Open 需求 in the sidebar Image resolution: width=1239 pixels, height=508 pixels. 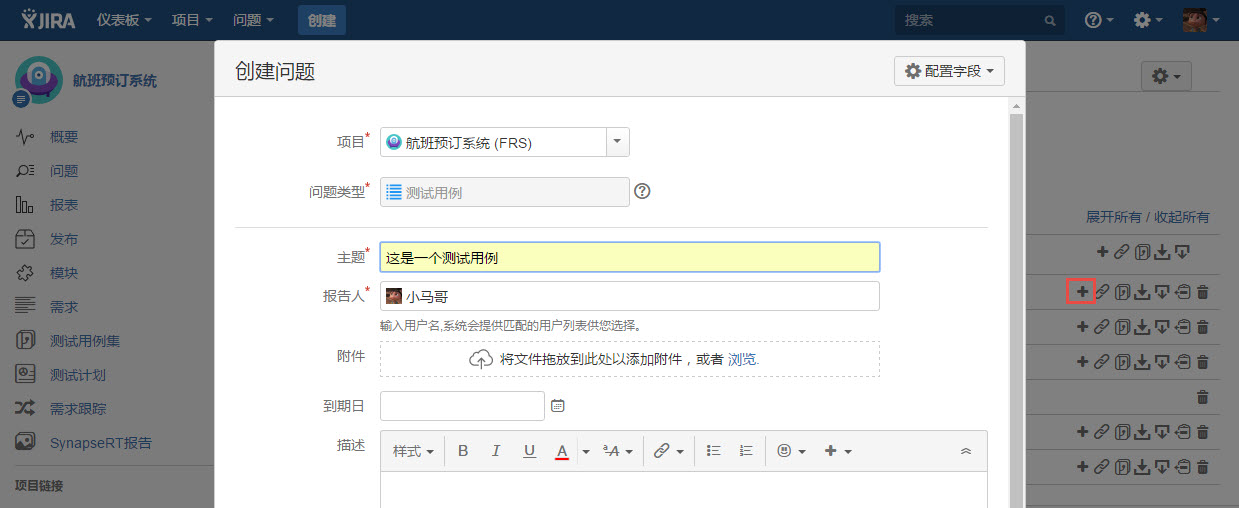click(64, 306)
